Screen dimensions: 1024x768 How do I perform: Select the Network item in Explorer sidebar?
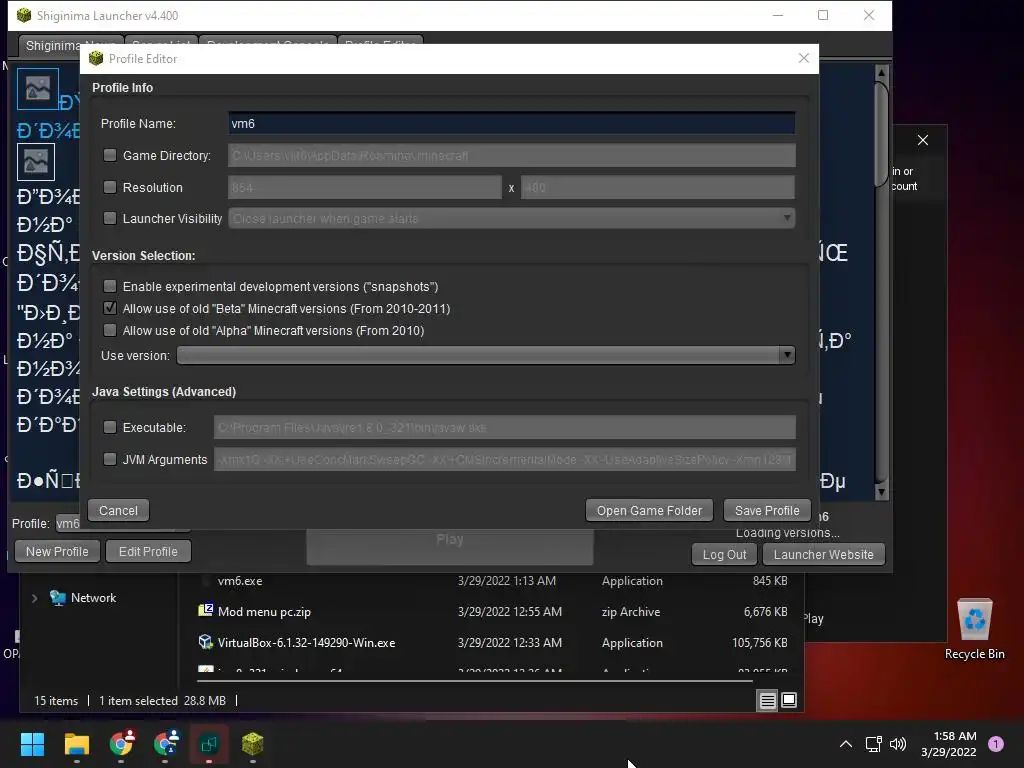pyautogui.click(x=93, y=598)
